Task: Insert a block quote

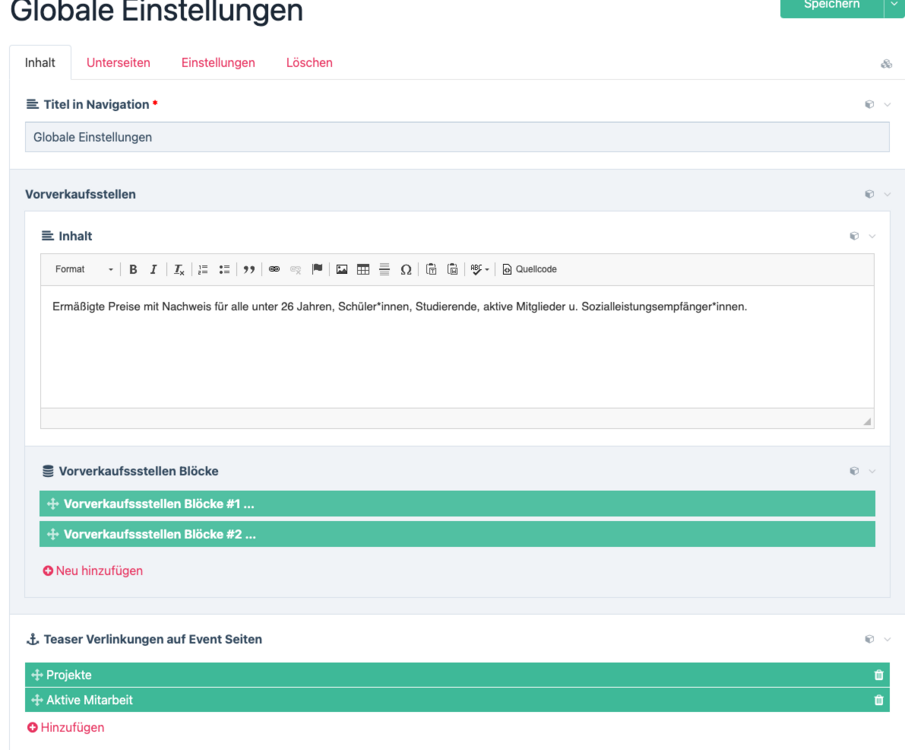Action: click(x=249, y=270)
